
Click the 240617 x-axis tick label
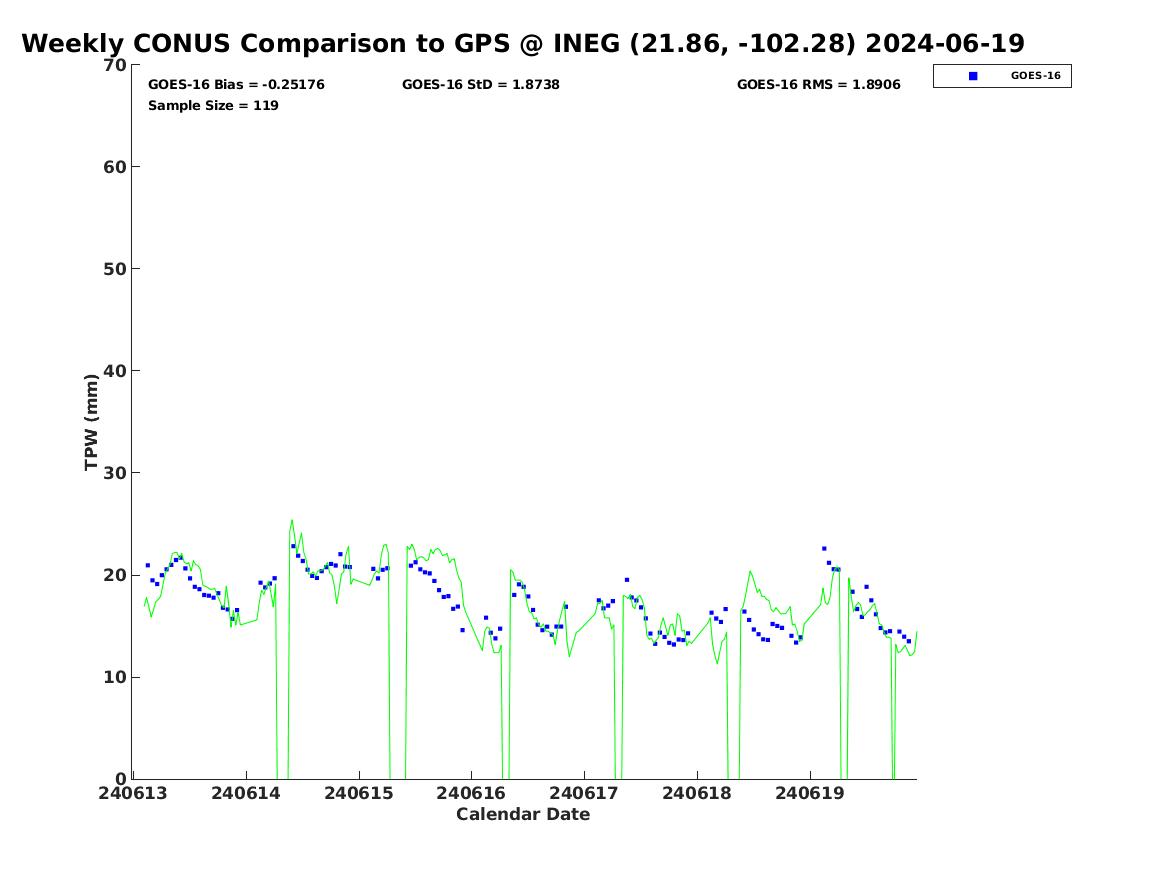click(584, 793)
